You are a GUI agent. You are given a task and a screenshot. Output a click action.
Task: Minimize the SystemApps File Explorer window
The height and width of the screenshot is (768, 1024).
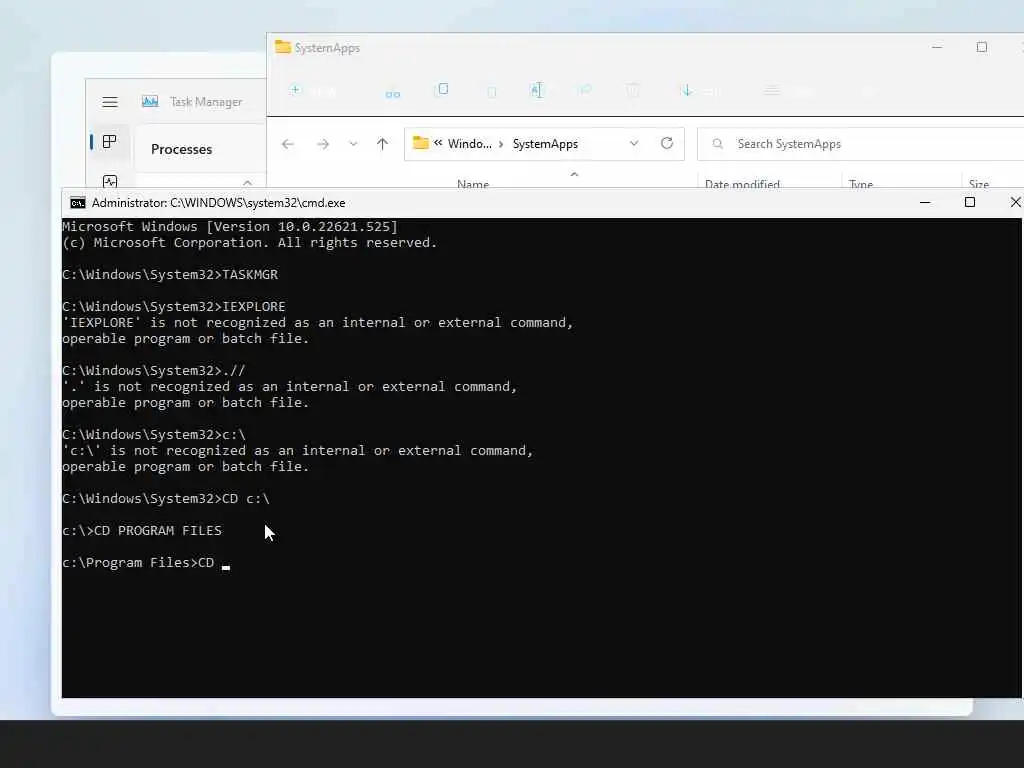pos(937,47)
